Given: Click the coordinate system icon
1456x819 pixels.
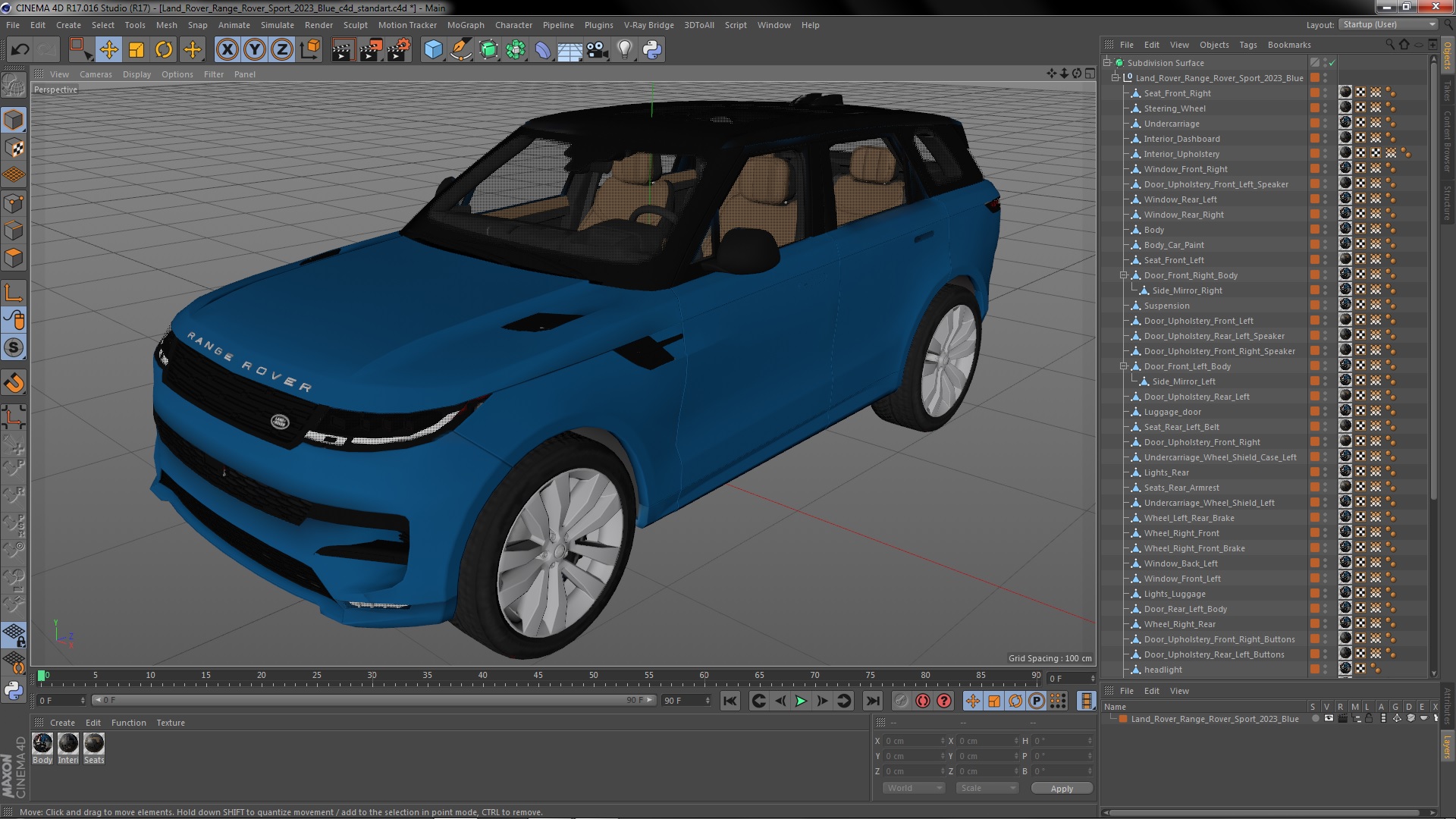Looking at the screenshot, I should click(x=310, y=50).
